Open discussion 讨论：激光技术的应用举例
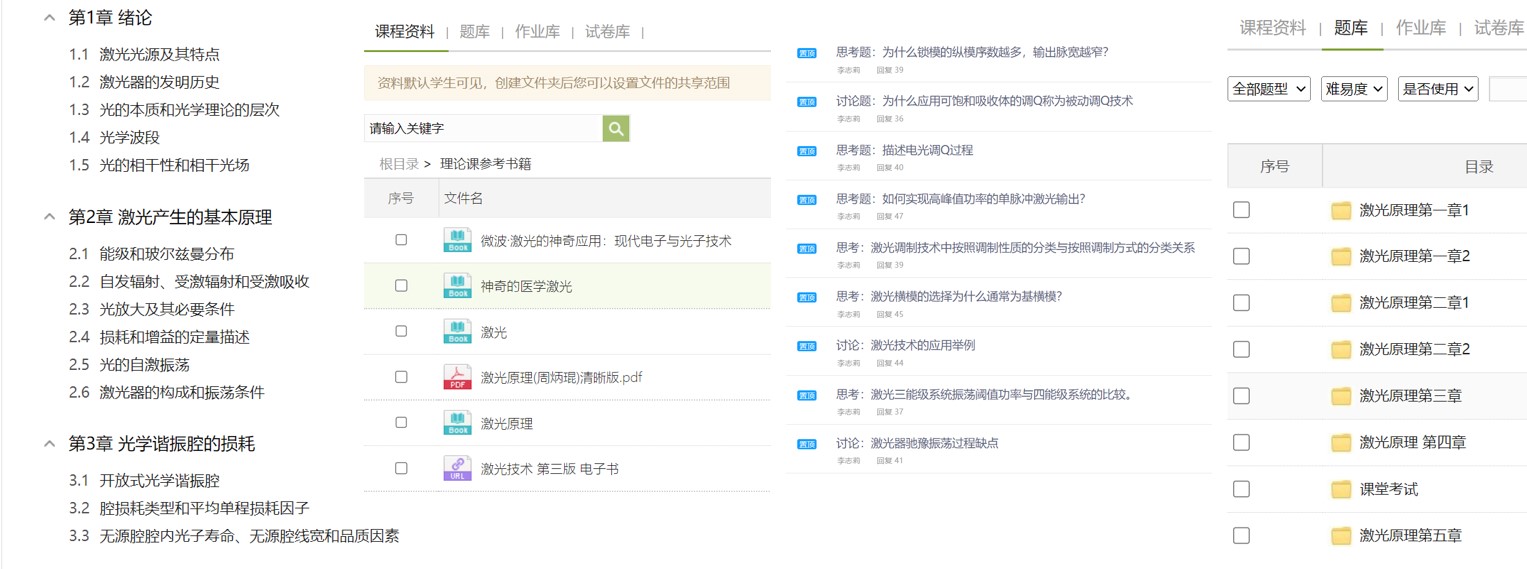Viewport: 1527px width, 569px height. 905,345
